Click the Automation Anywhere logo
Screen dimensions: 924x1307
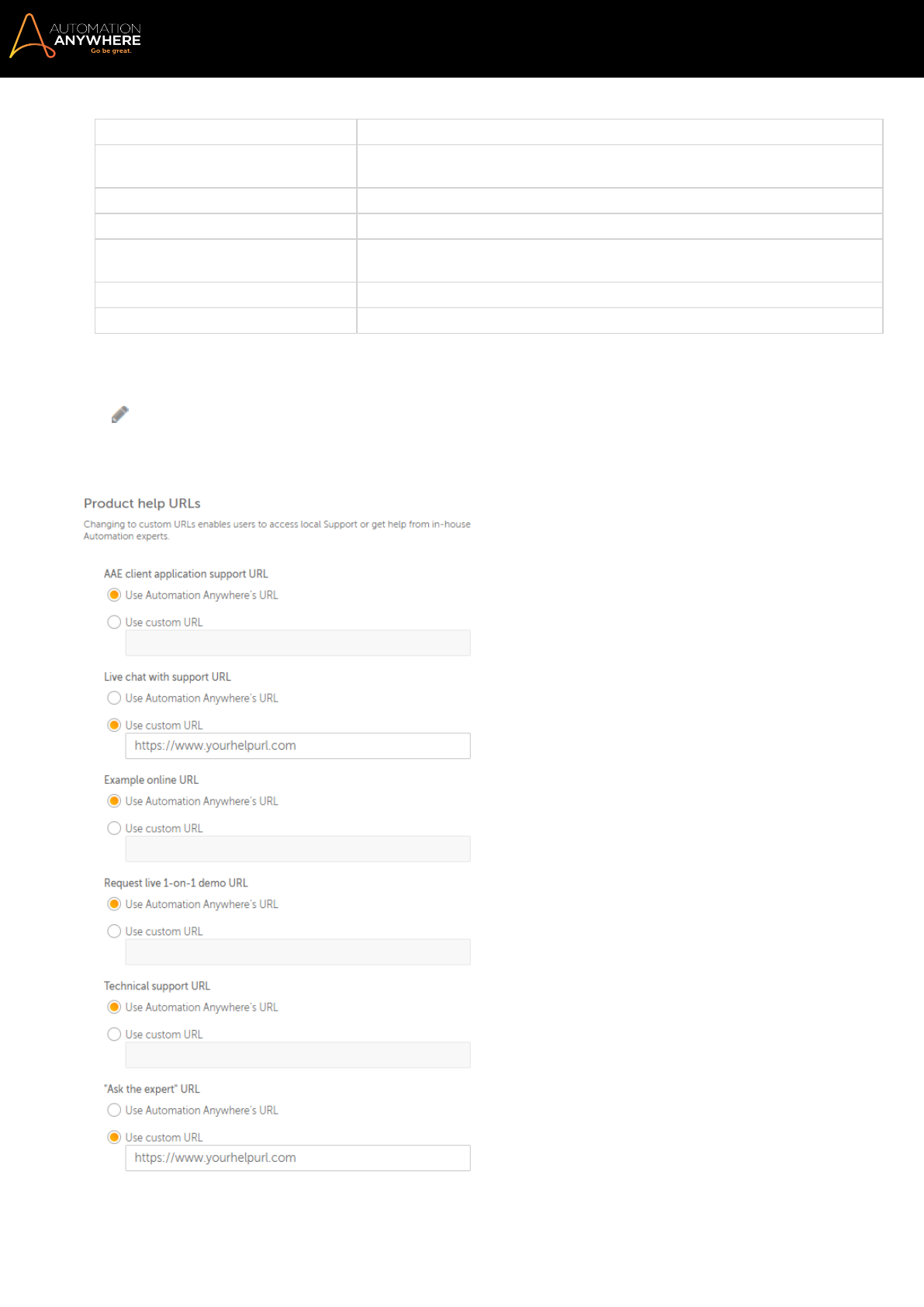[x=75, y=36]
